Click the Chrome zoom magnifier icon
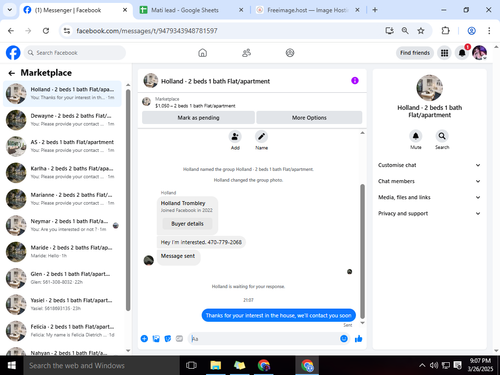The image size is (500, 375). click(x=405, y=31)
